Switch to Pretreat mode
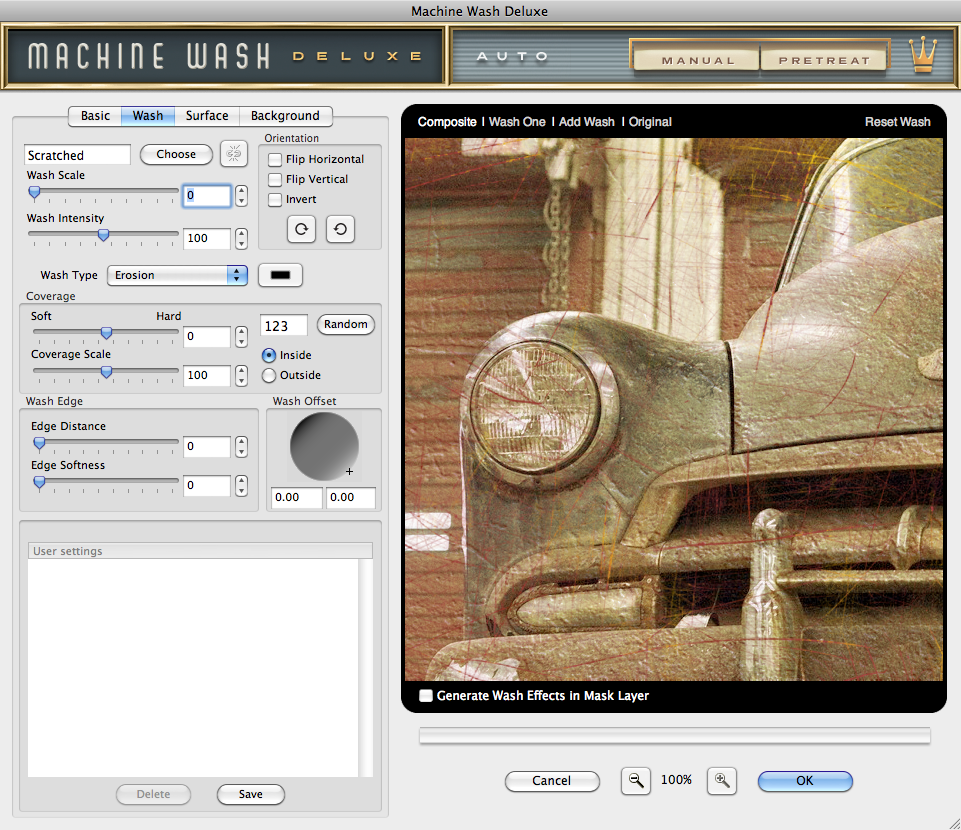 pyautogui.click(x=824, y=60)
